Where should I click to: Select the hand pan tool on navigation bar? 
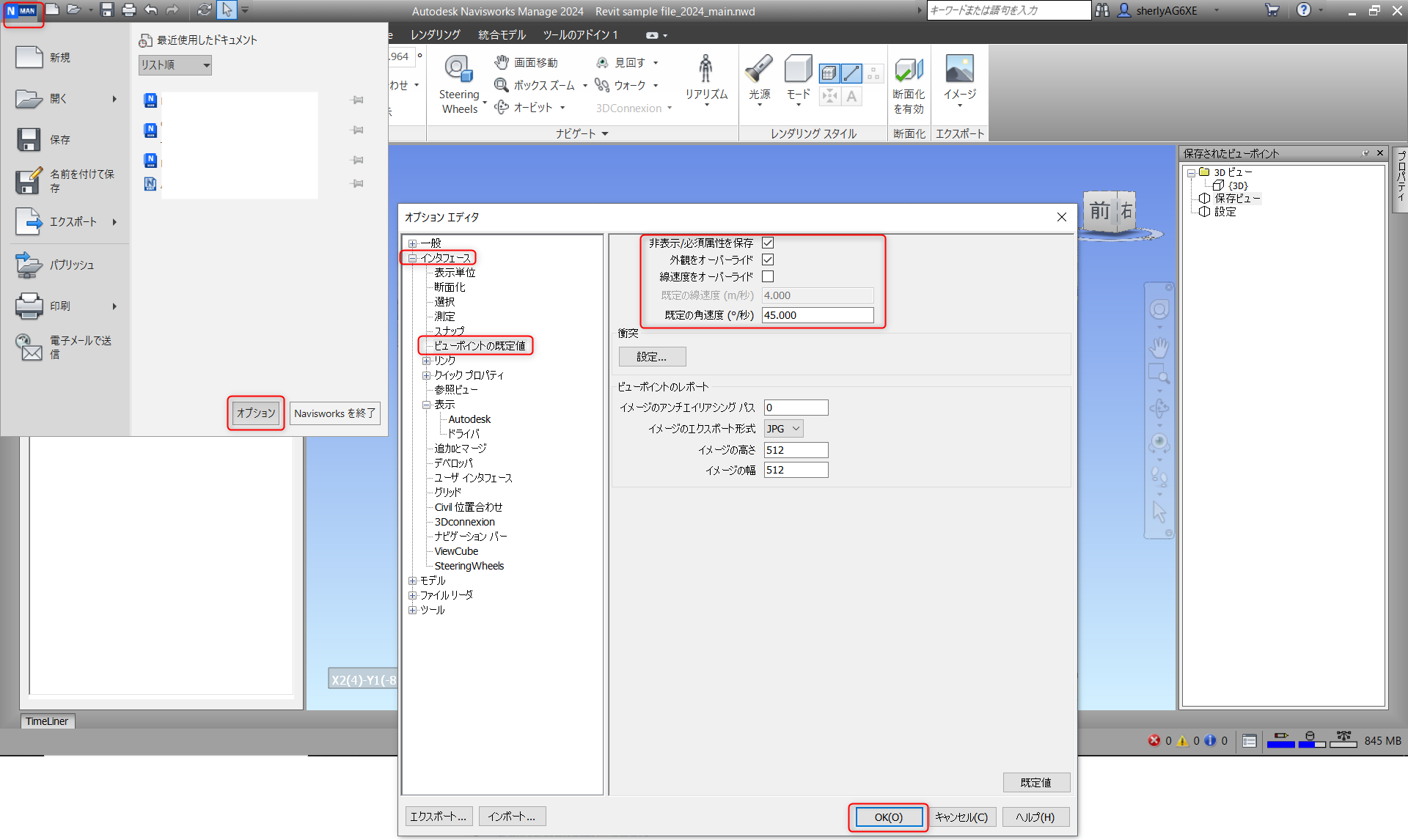click(1159, 347)
